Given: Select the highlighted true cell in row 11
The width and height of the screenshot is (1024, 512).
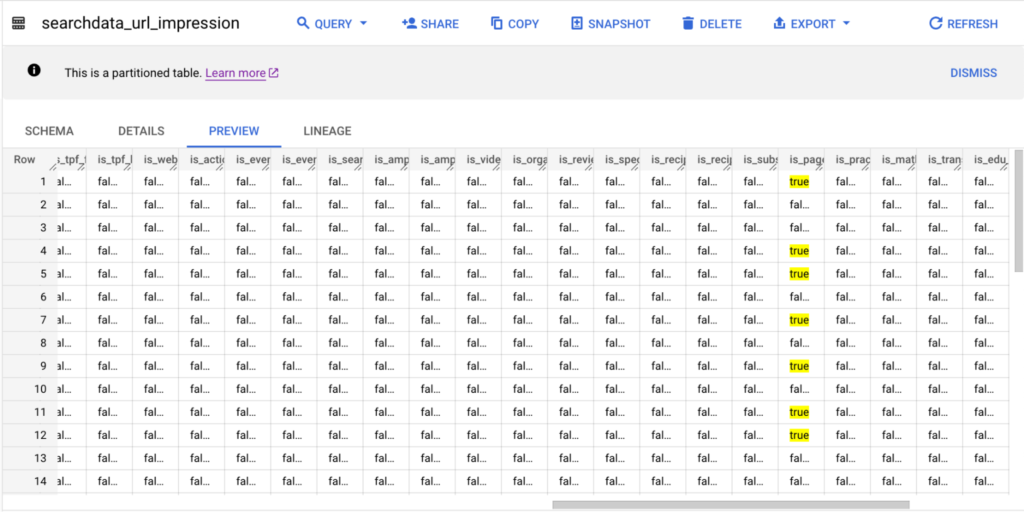Looking at the screenshot, I should tap(799, 412).
